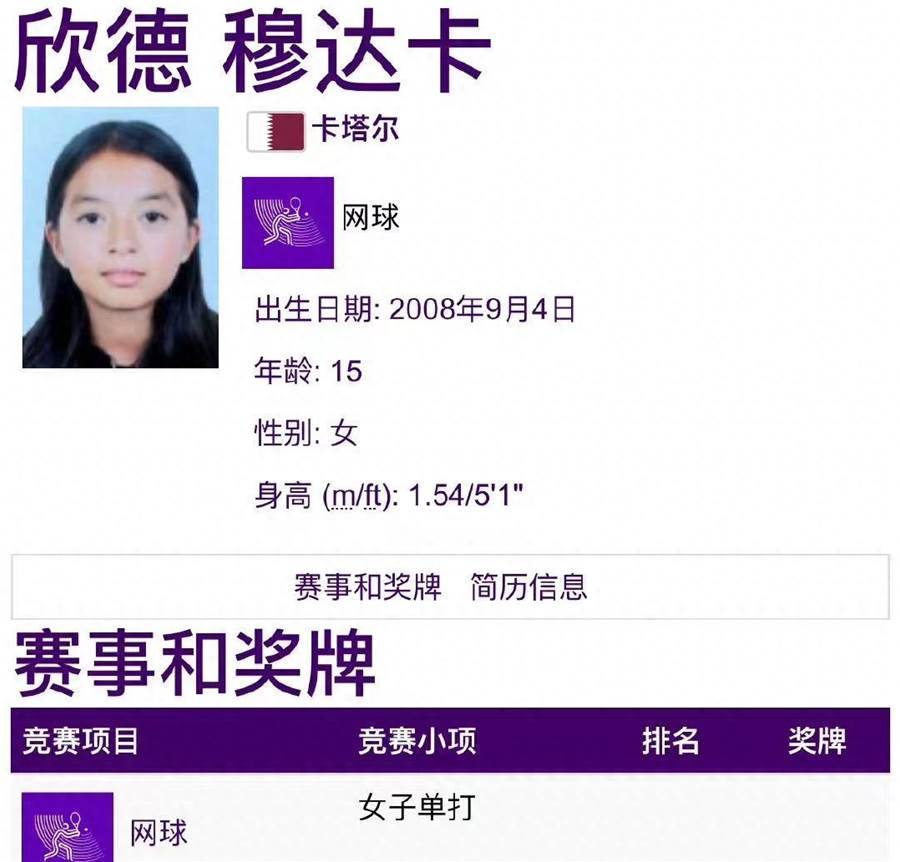
Task: Click the 性别: 女 text
Action: pos(306,433)
